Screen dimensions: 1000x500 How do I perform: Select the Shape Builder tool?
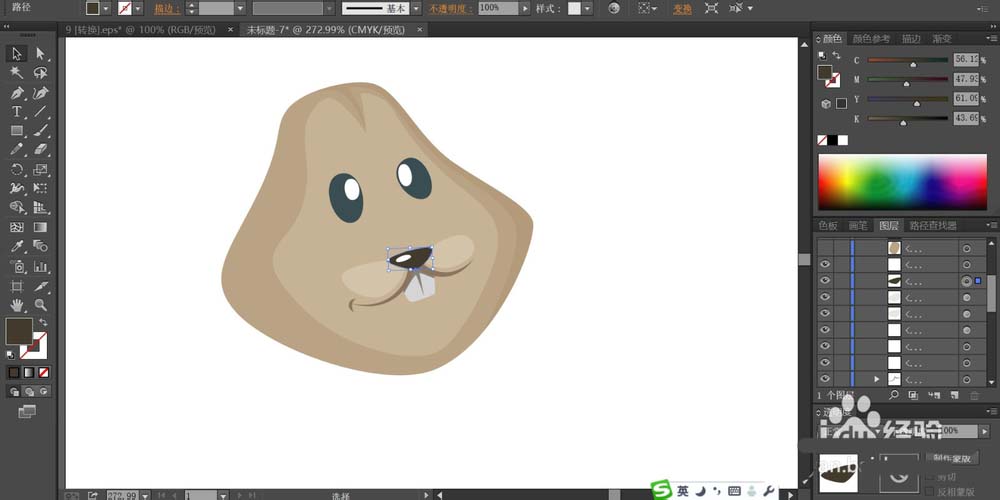(x=17, y=207)
